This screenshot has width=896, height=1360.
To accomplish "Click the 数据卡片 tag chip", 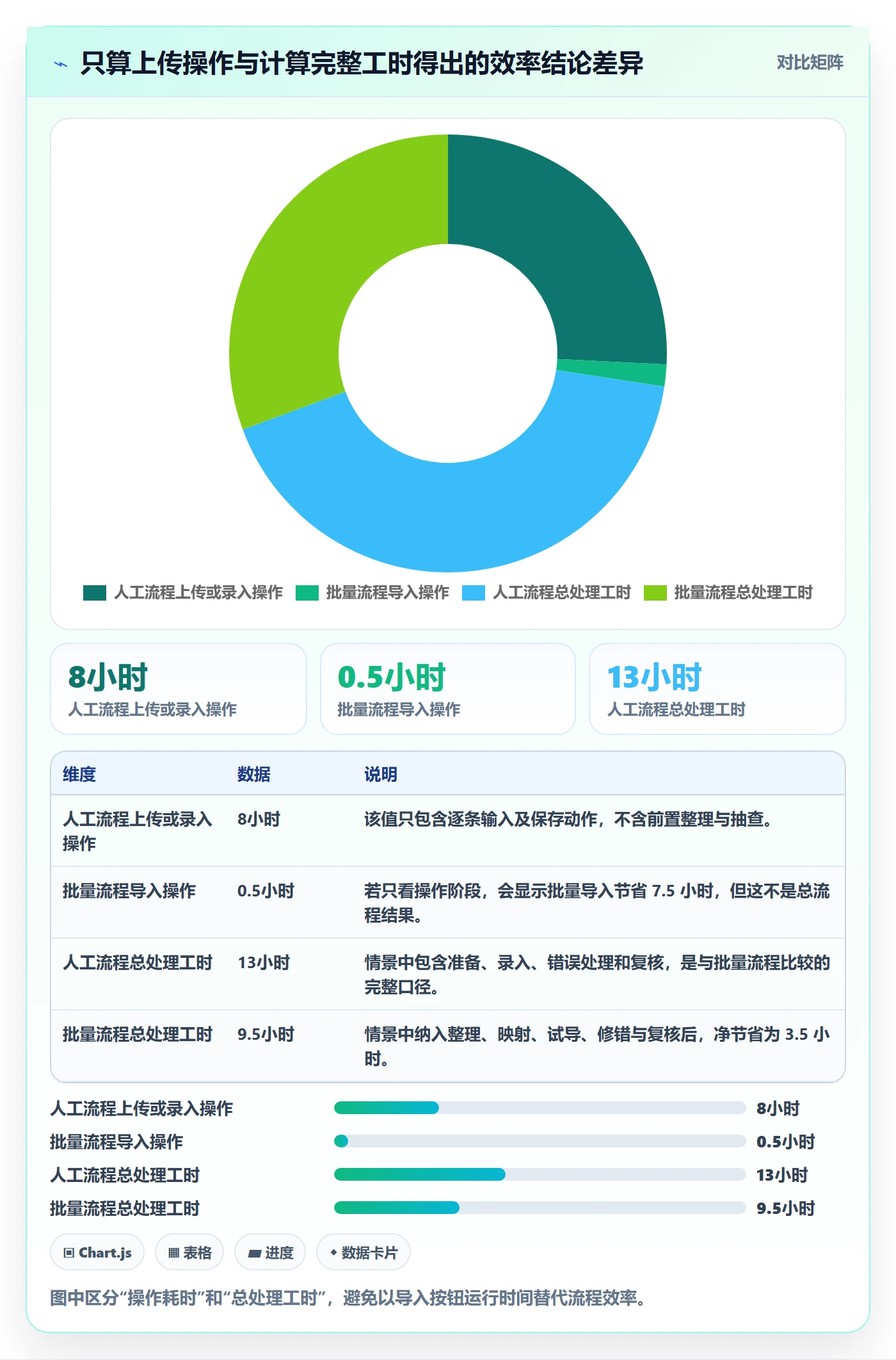I will tap(364, 1252).
